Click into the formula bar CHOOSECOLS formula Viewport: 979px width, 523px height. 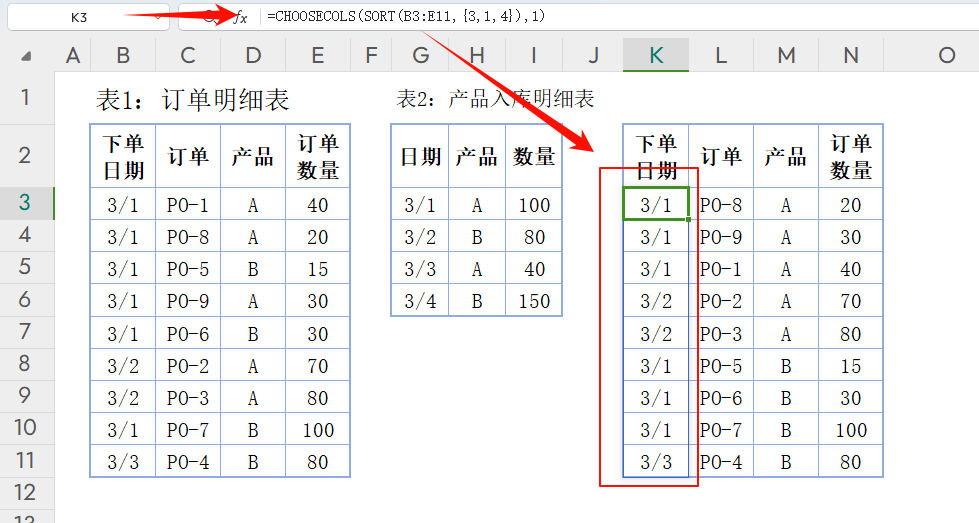click(x=406, y=16)
